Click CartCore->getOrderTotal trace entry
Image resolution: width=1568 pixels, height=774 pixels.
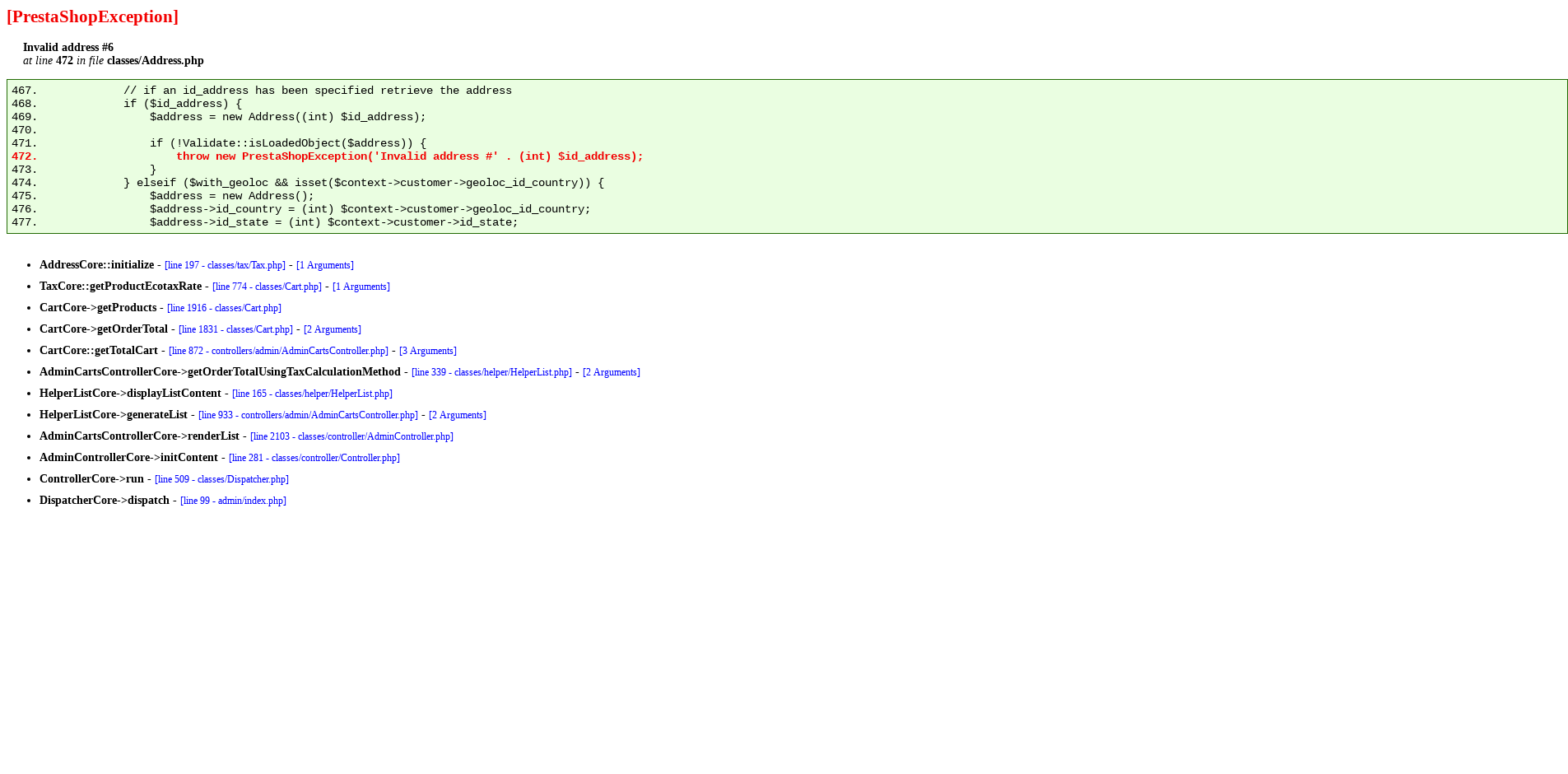[x=104, y=329]
